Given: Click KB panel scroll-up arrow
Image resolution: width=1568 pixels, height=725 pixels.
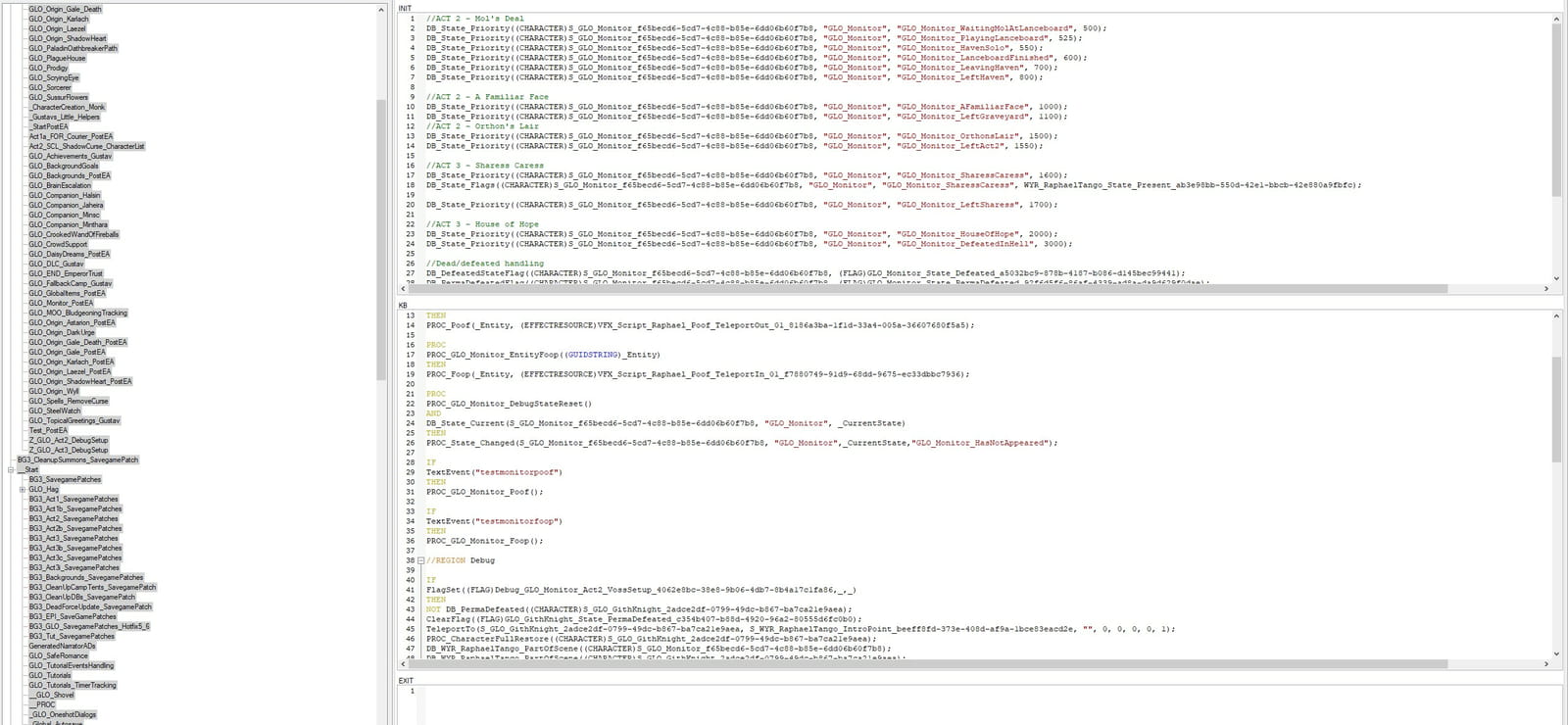Looking at the screenshot, I should (1557, 315).
